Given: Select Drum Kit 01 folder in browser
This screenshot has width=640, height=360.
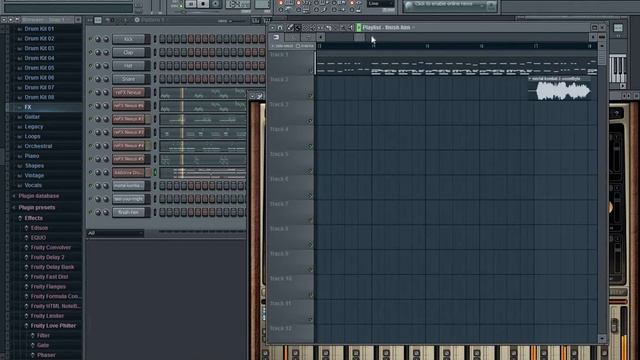Looking at the screenshot, I should coord(39,29).
